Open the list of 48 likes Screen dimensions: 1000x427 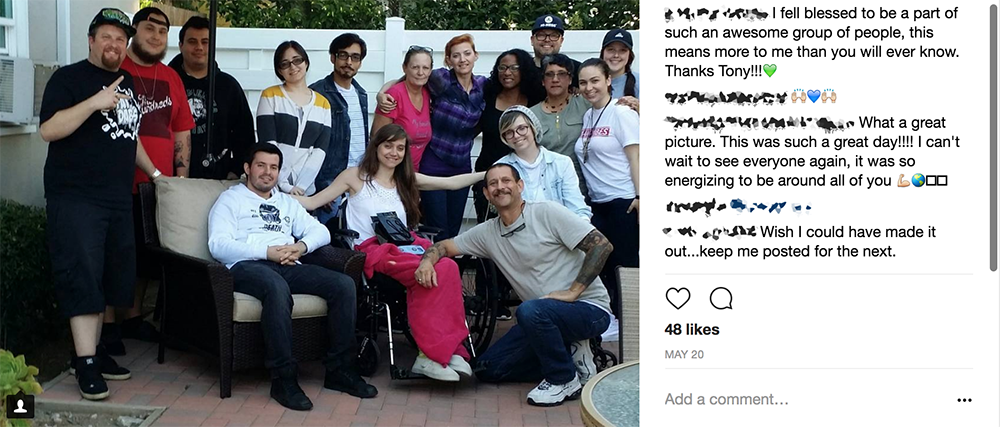(x=692, y=329)
